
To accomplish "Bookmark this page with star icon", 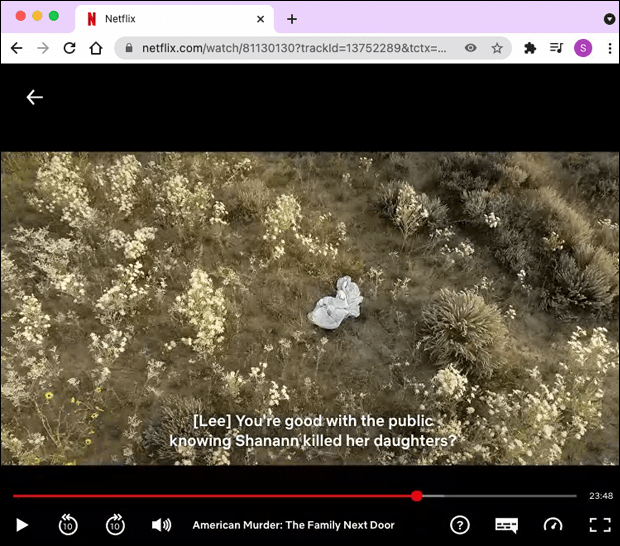I will tap(497, 48).
